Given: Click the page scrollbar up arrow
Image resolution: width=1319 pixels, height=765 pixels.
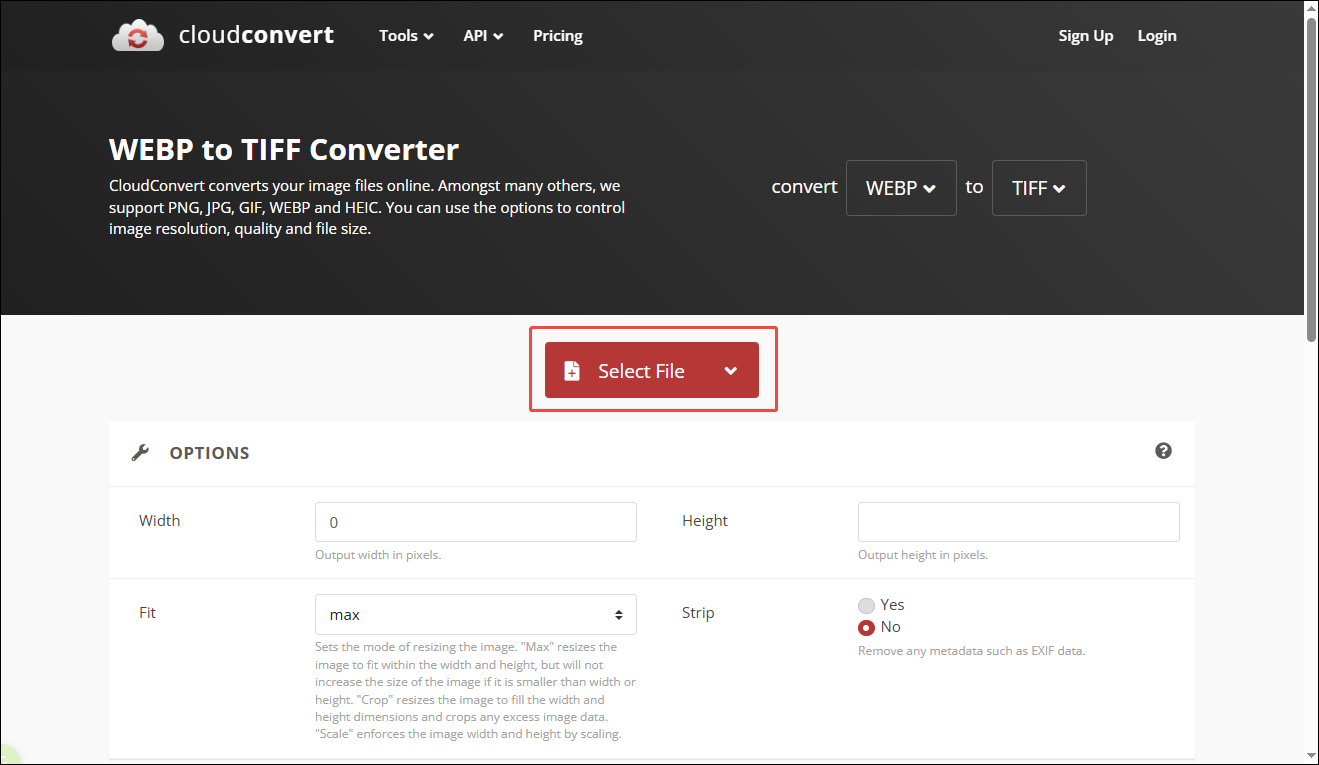Looking at the screenshot, I should 1309,8.
